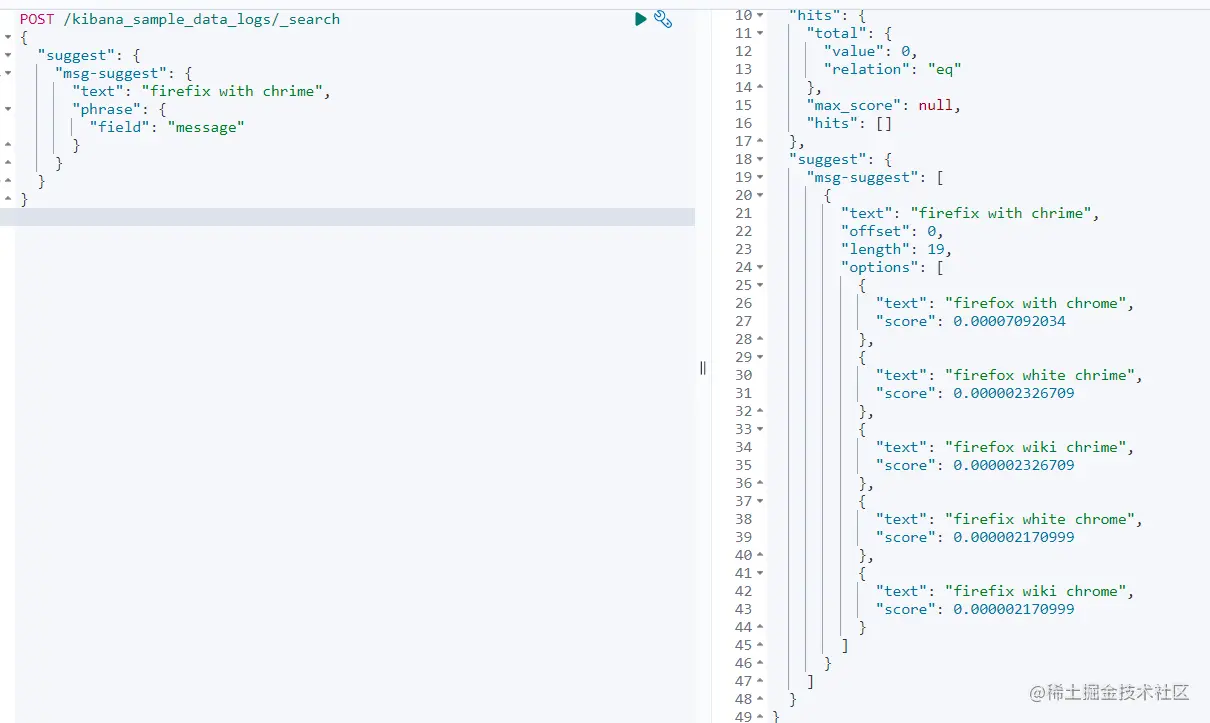
Task: Fold the third option at line 33
Action: click(761, 429)
